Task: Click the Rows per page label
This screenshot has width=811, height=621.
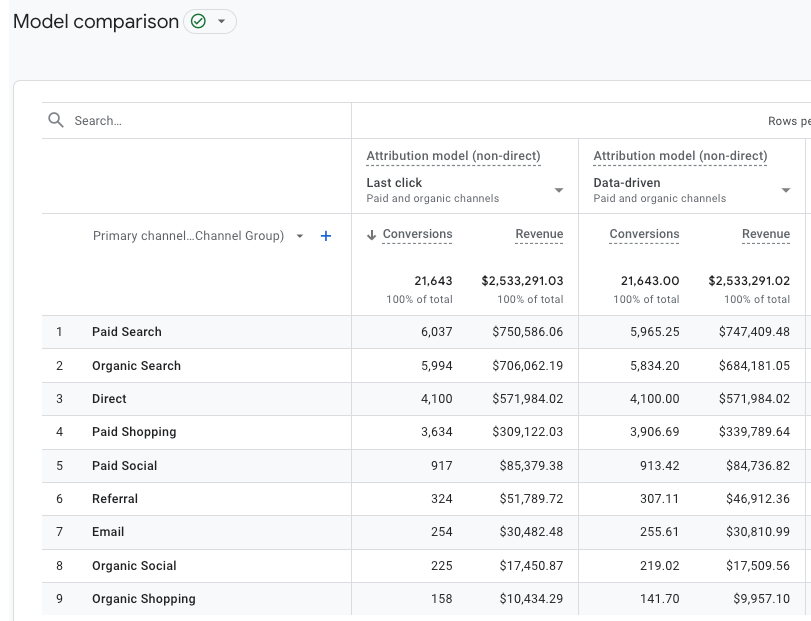Action: coord(789,121)
